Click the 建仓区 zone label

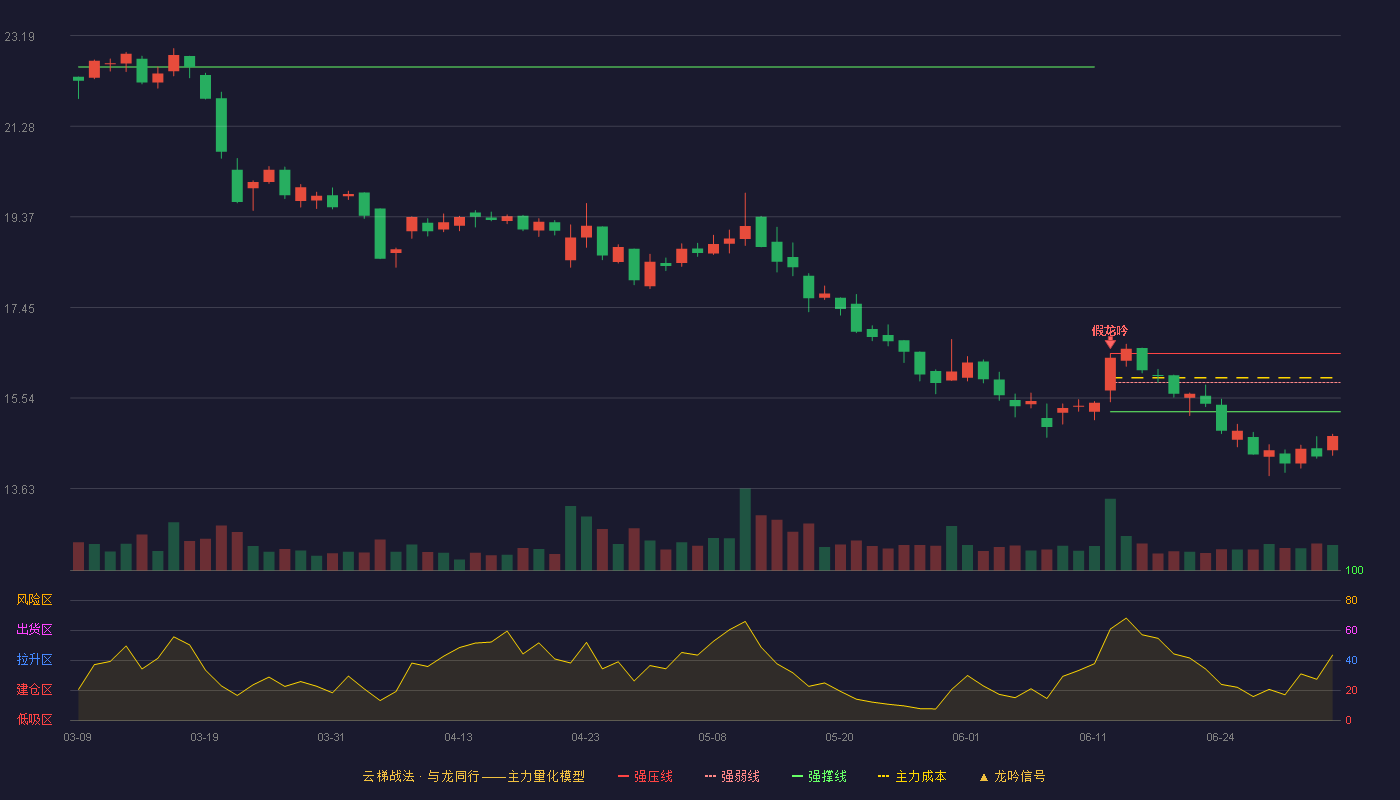coord(34,690)
